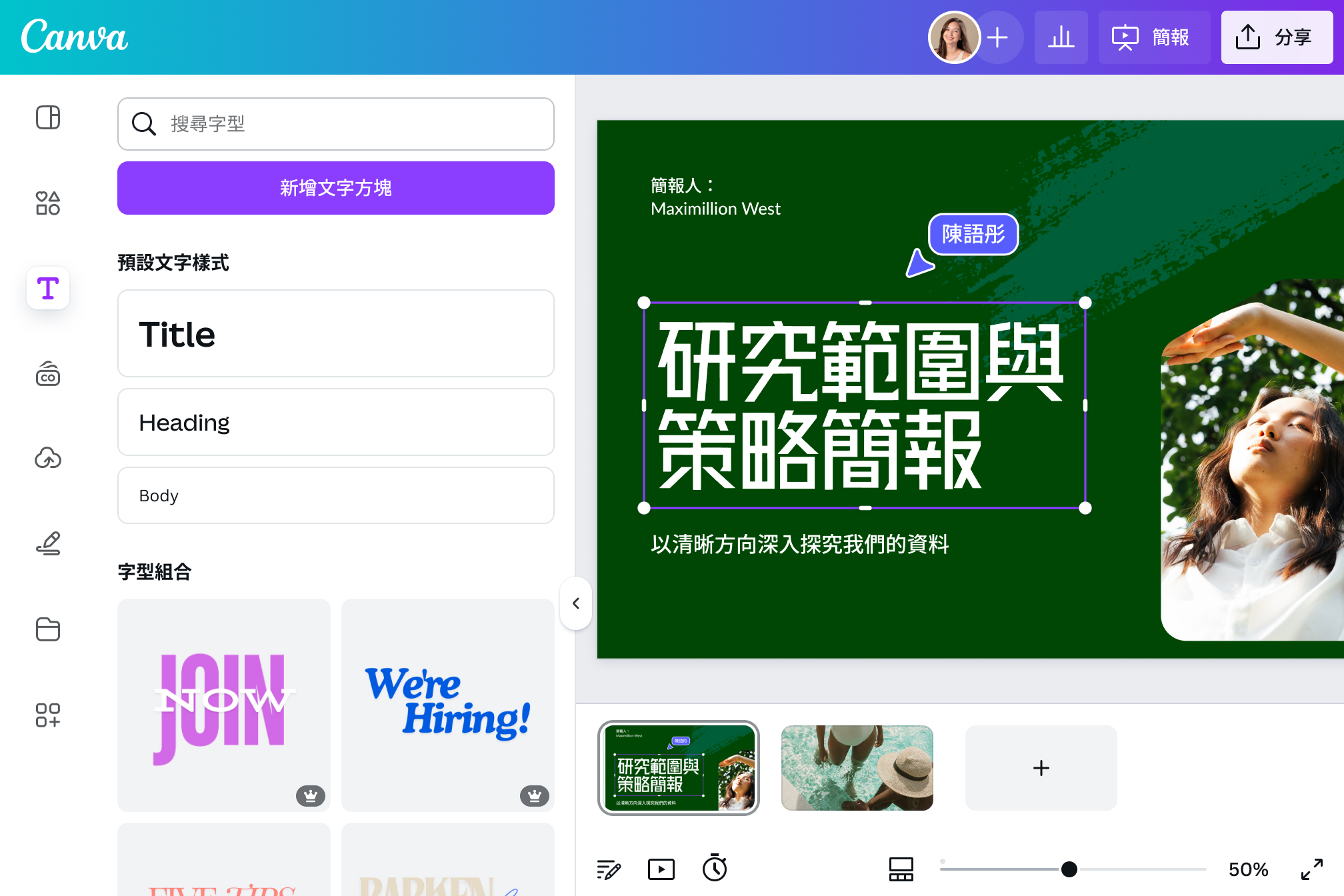Open the timer stopwatch icon
Image resolution: width=1344 pixels, height=896 pixels.
click(715, 868)
